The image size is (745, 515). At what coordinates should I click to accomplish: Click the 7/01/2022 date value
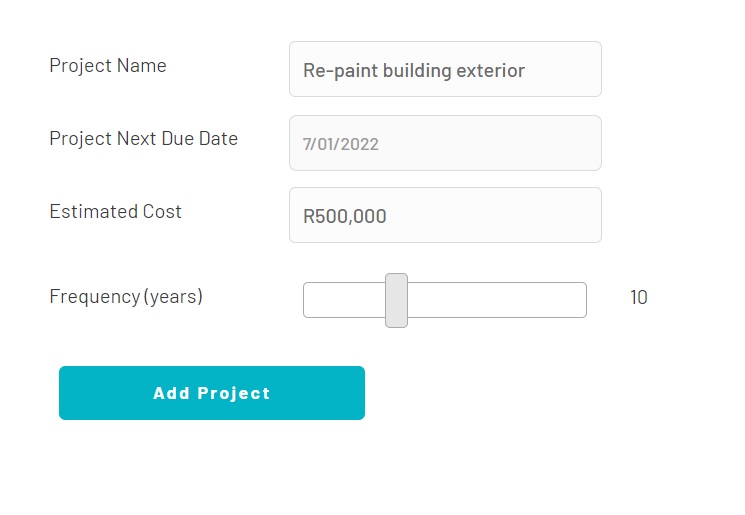click(x=340, y=144)
